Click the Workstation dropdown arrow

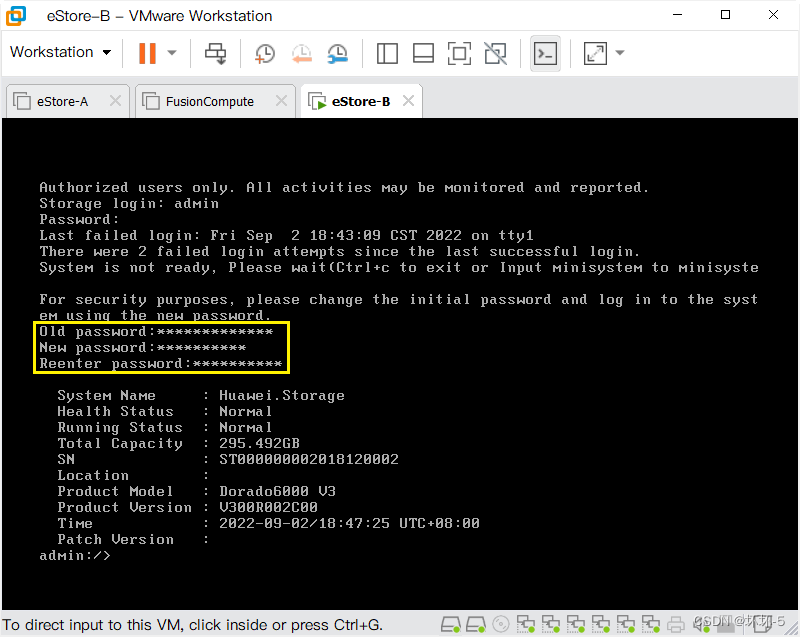coord(107,53)
